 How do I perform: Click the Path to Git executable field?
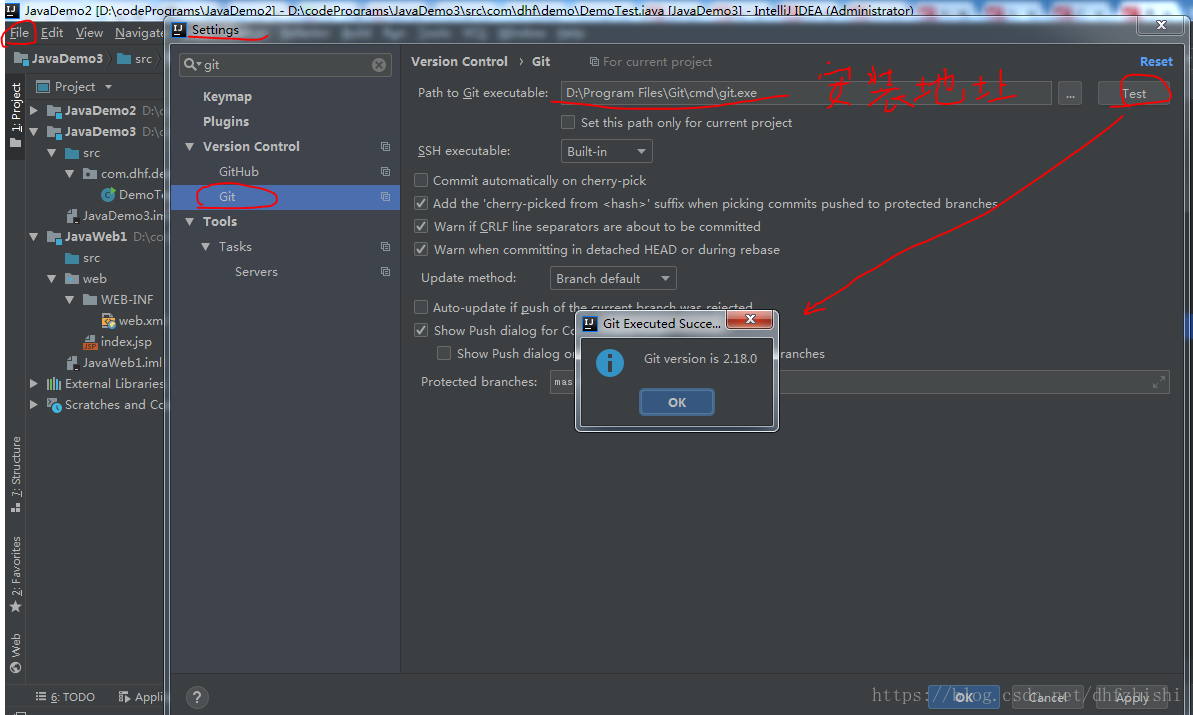(806, 93)
